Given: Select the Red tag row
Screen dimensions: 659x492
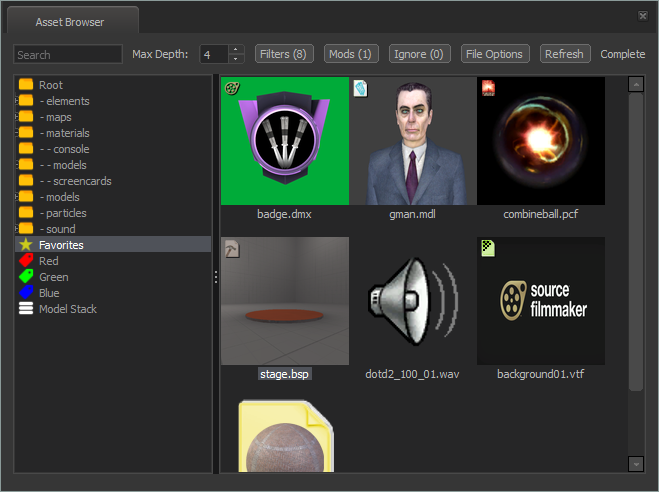Looking at the screenshot, I should [113, 261].
